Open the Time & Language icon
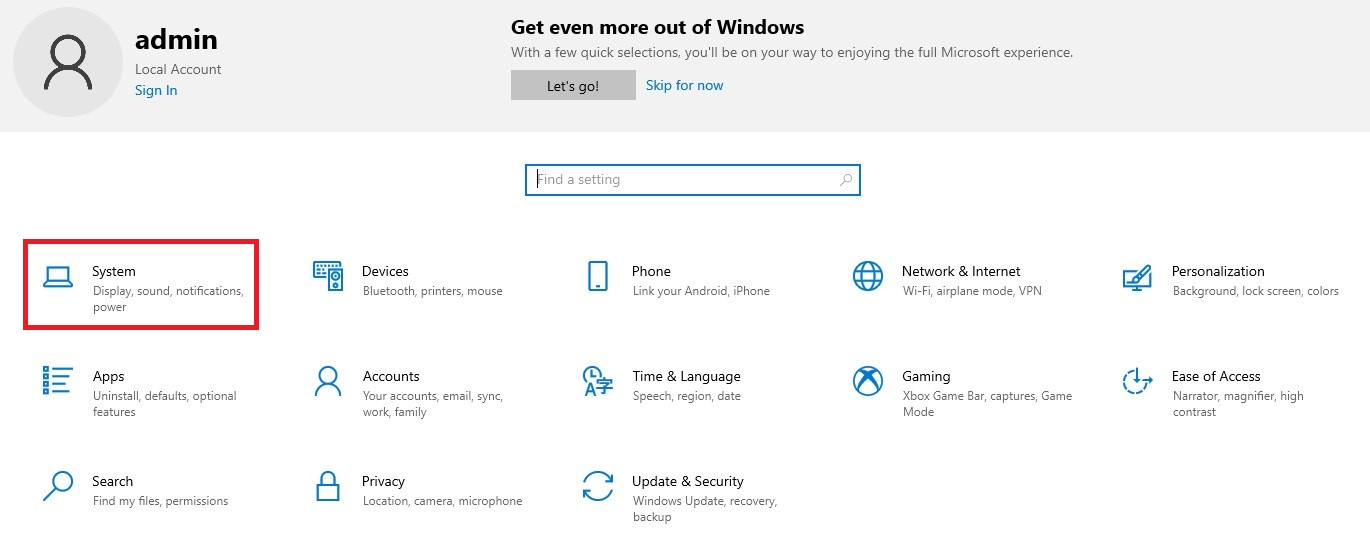The image size is (1370, 559). [x=598, y=381]
